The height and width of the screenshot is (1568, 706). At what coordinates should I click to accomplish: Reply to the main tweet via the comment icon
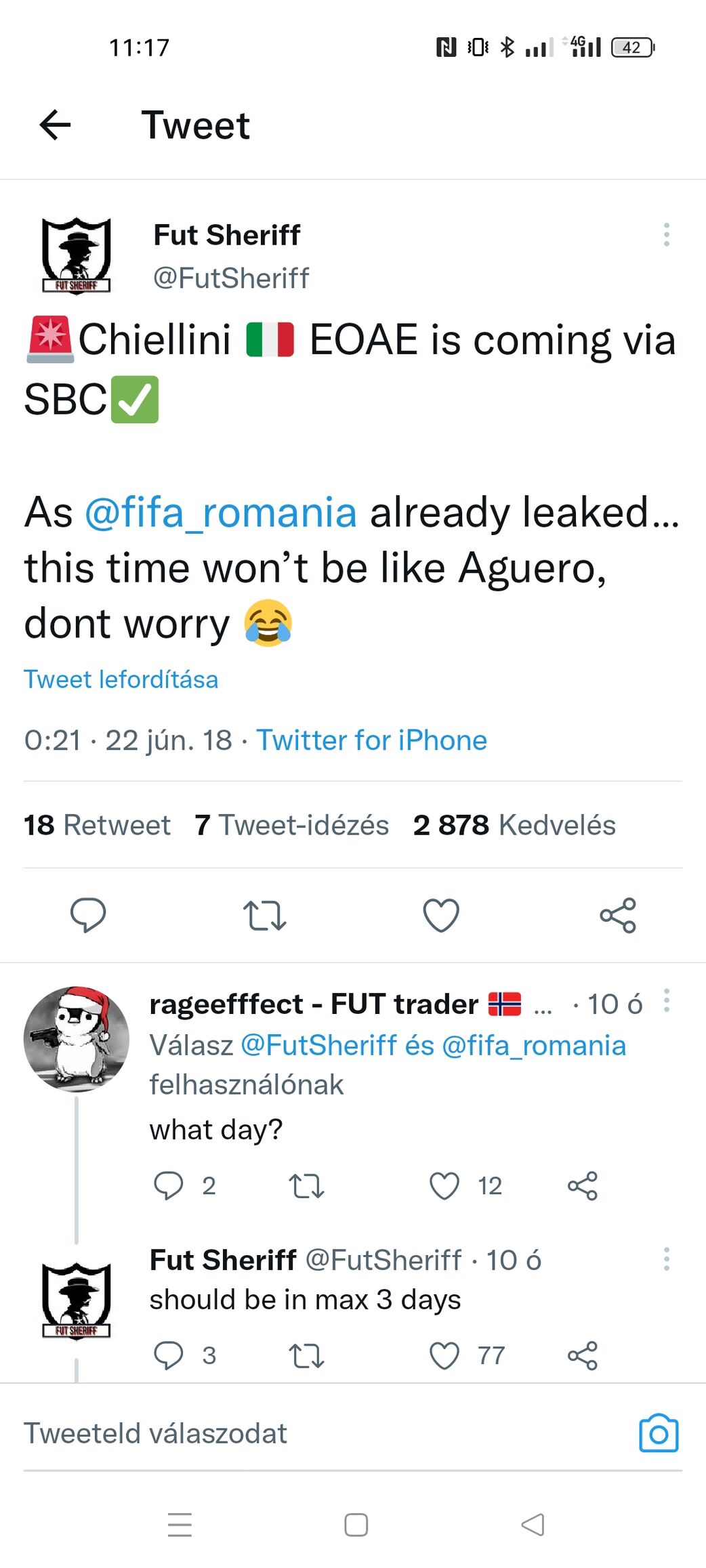tap(88, 915)
